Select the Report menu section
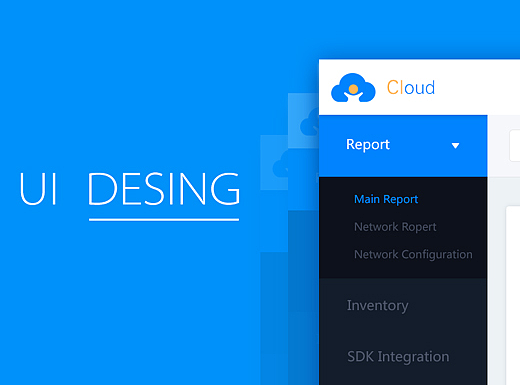The height and width of the screenshot is (385, 520). [x=403, y=146]
